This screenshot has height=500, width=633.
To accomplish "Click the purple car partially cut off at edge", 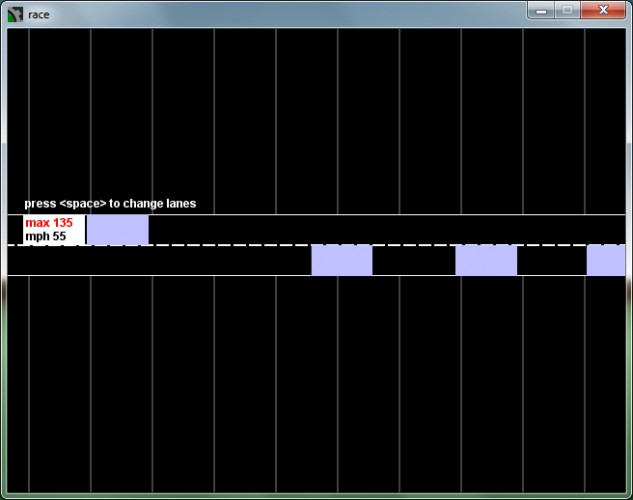I will click(x=606, y=260).
